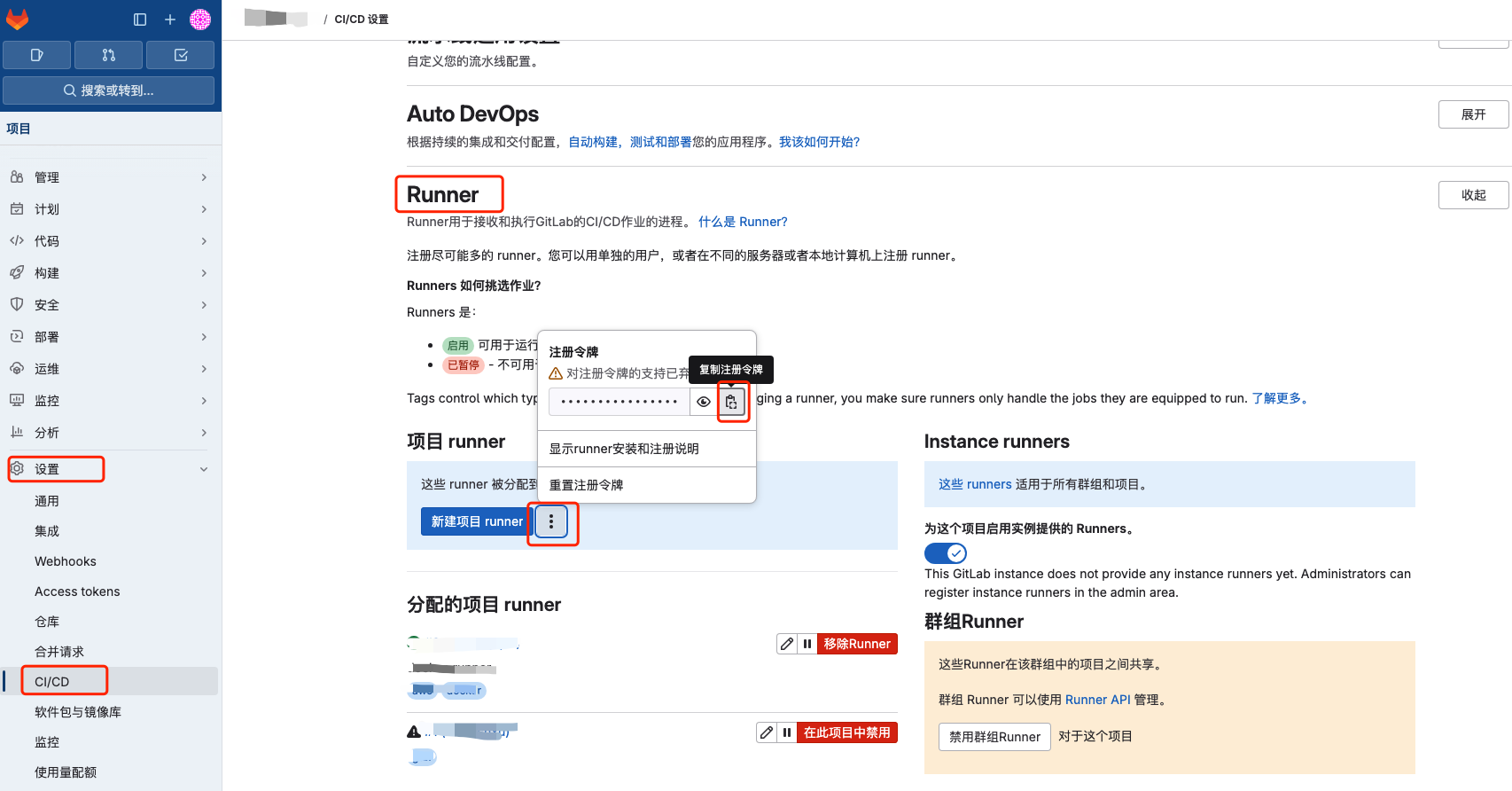Click the 监控 monitor icon in sidebar

(17, 401)
